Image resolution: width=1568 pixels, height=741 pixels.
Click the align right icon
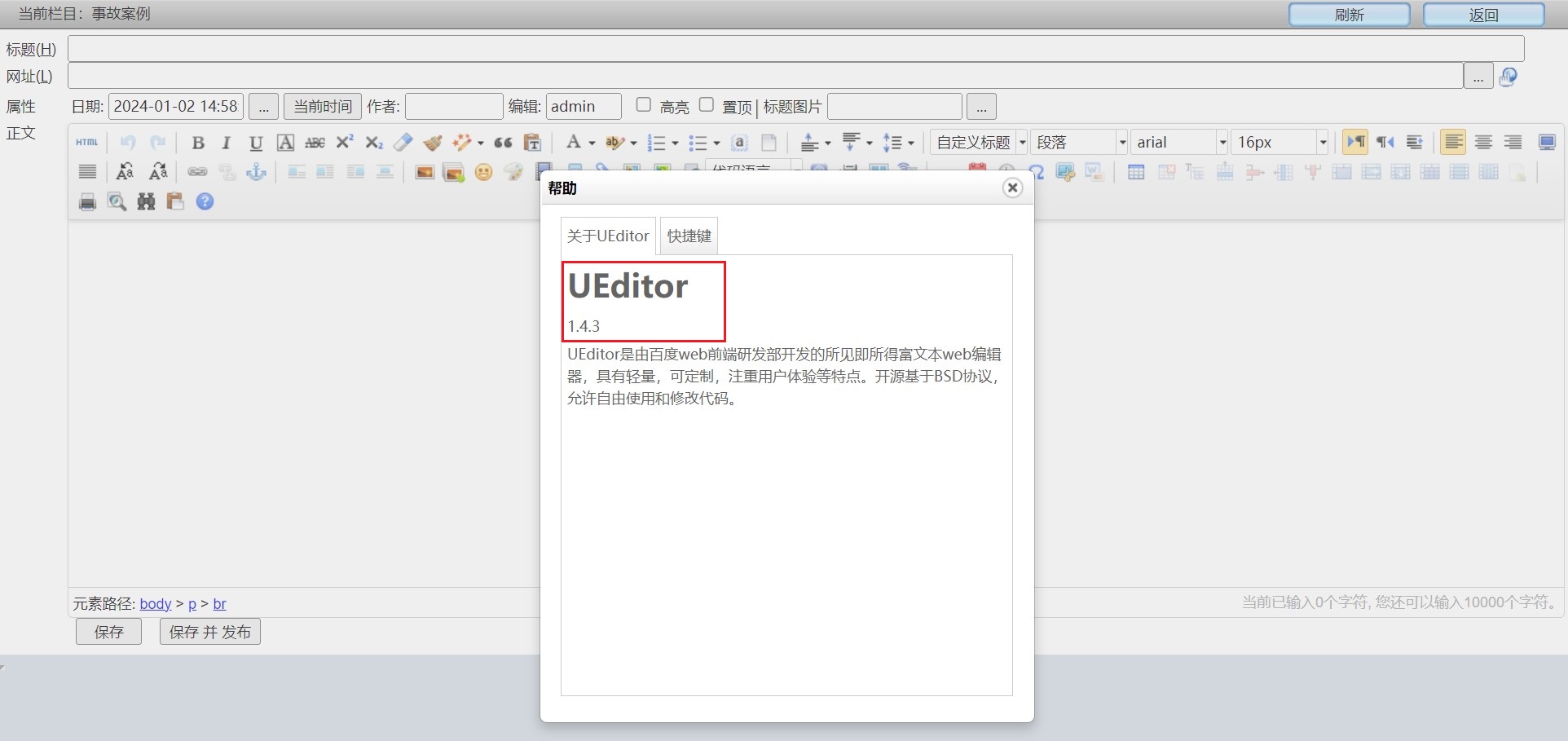[1513, 143]
